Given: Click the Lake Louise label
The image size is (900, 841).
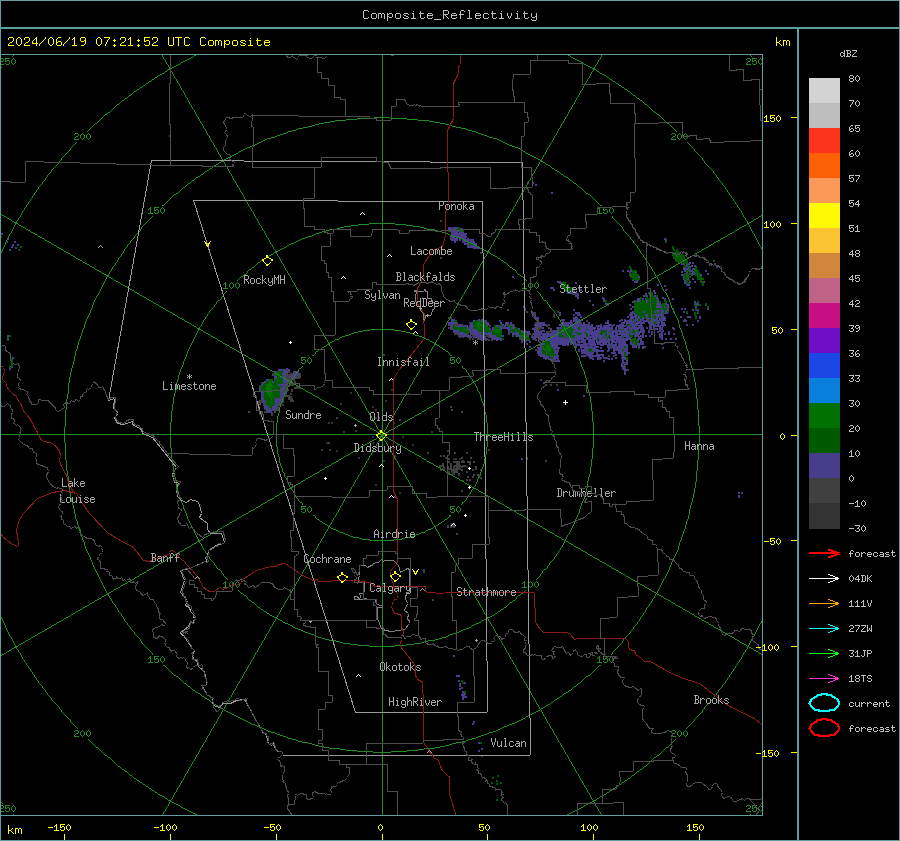Looking at the screenshot, I should pos(77,491).
